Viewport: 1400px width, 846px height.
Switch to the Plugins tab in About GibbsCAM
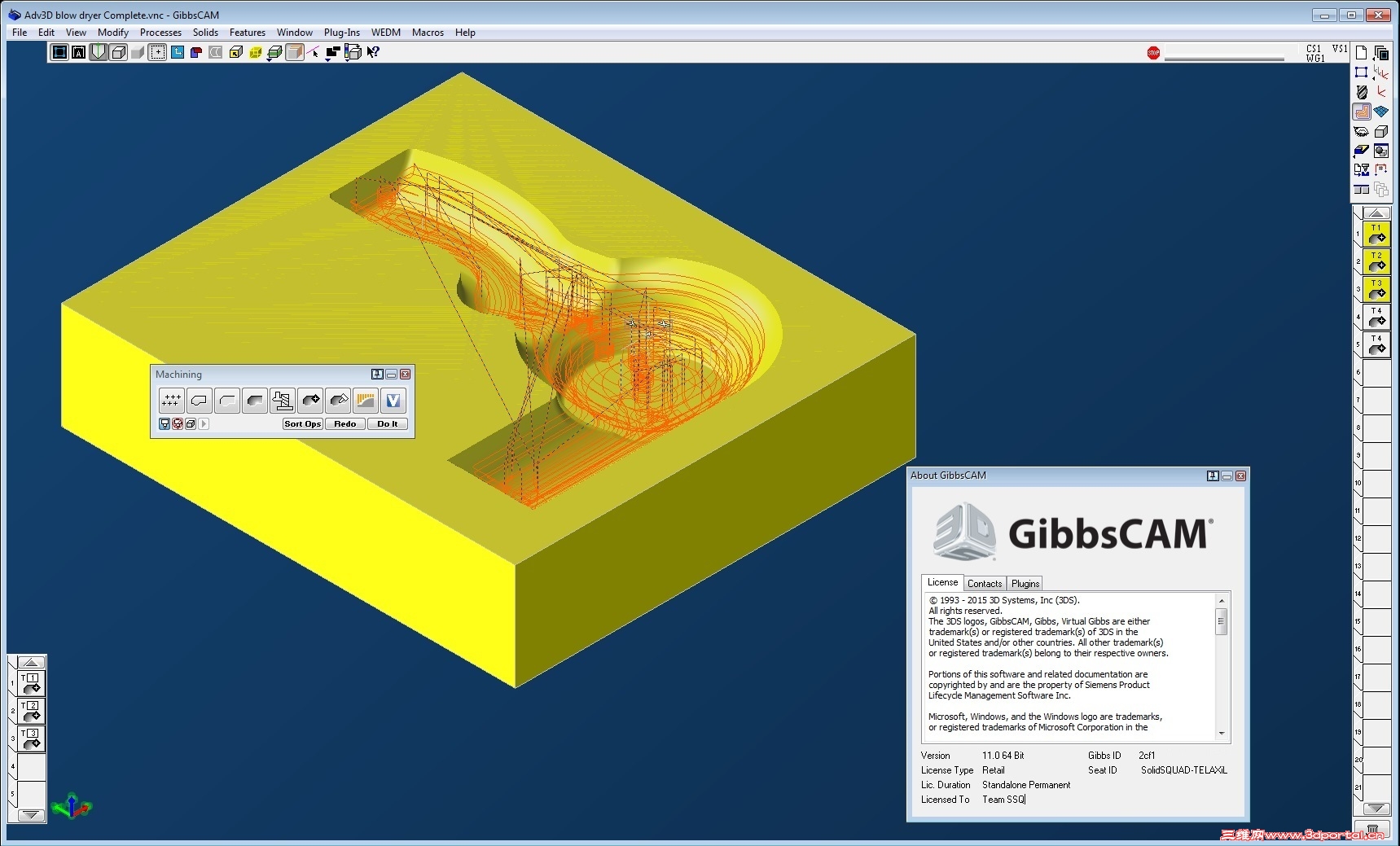point(1025,584)
